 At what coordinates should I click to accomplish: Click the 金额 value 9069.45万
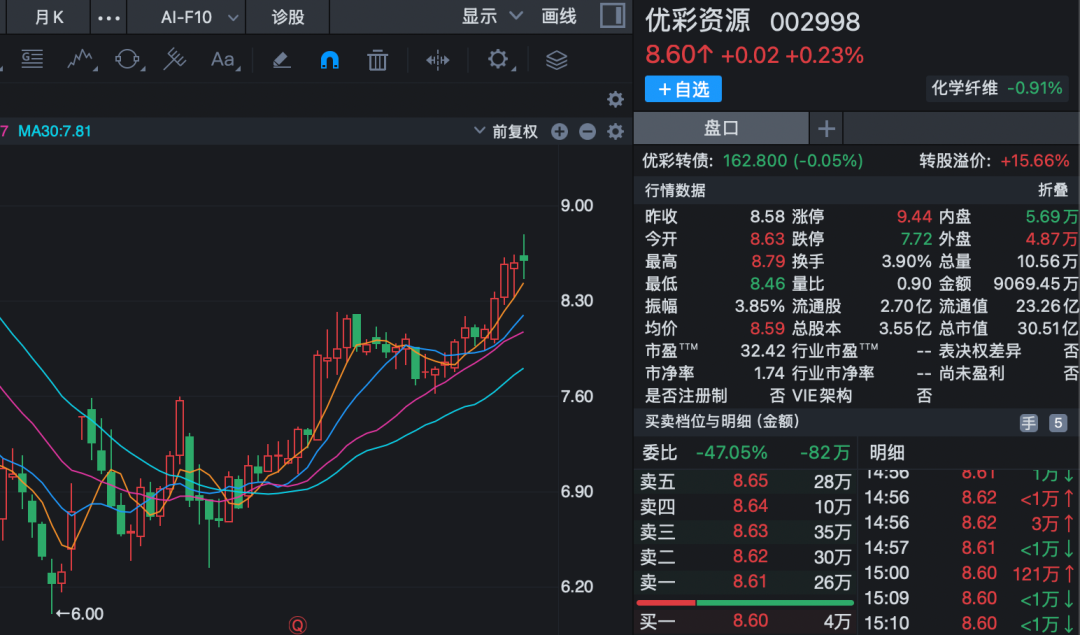[x=1036, y=284]
